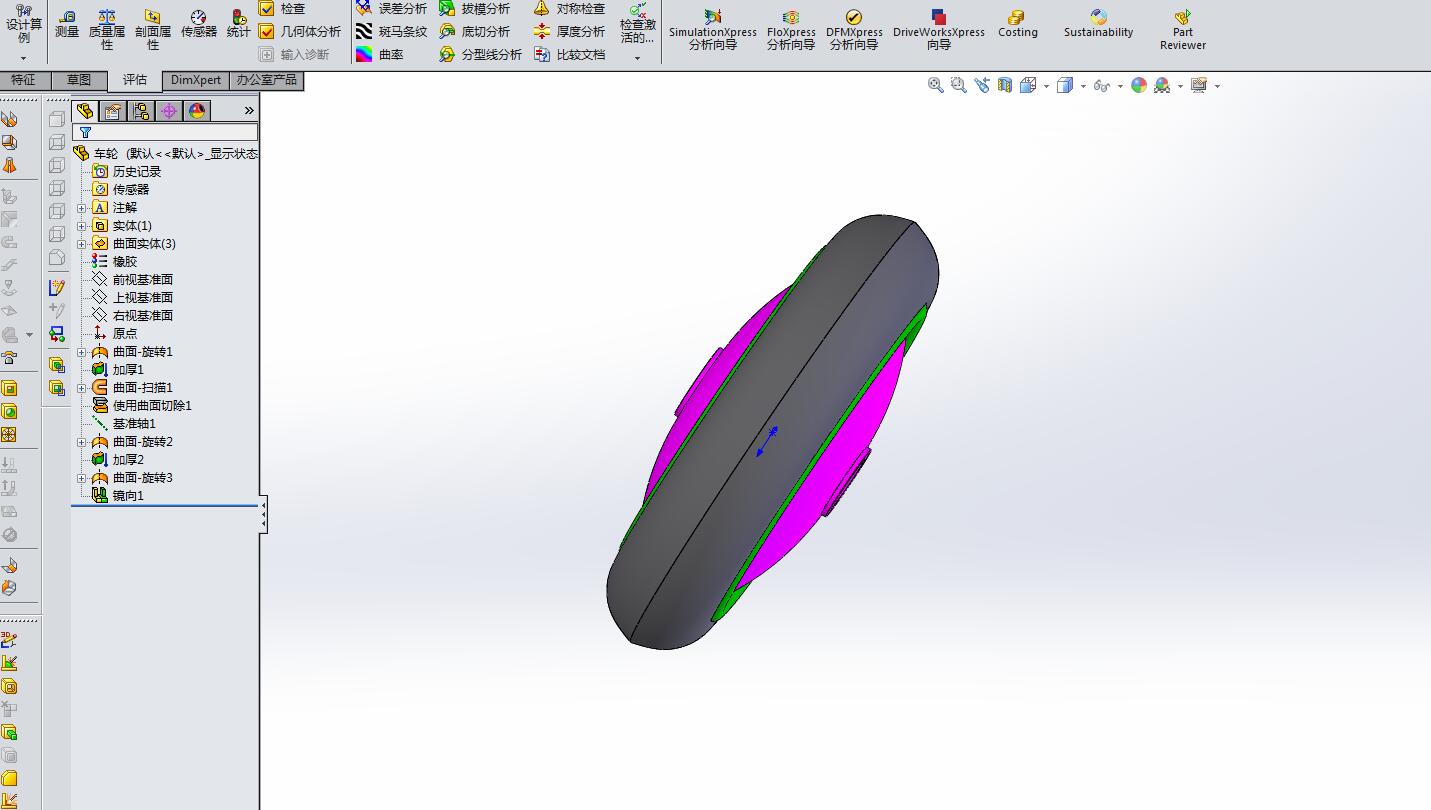This screenshot has width=1431, height=810.
Task: Select 历史记录 in feature tree
Action: (x=127, y=172)
